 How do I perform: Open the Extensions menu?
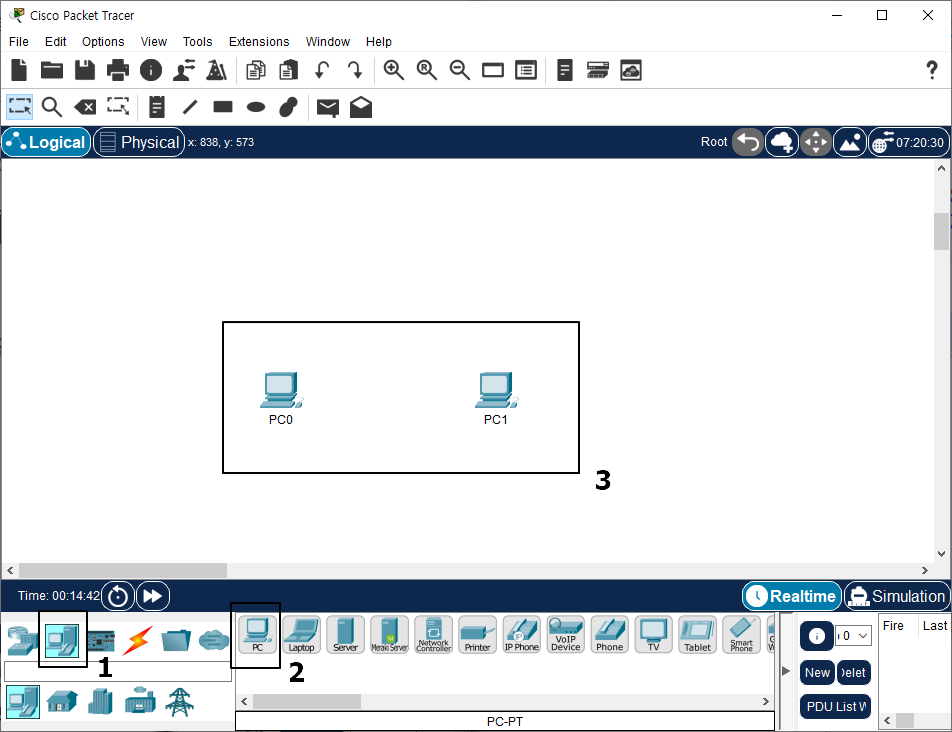coord(259,41)
